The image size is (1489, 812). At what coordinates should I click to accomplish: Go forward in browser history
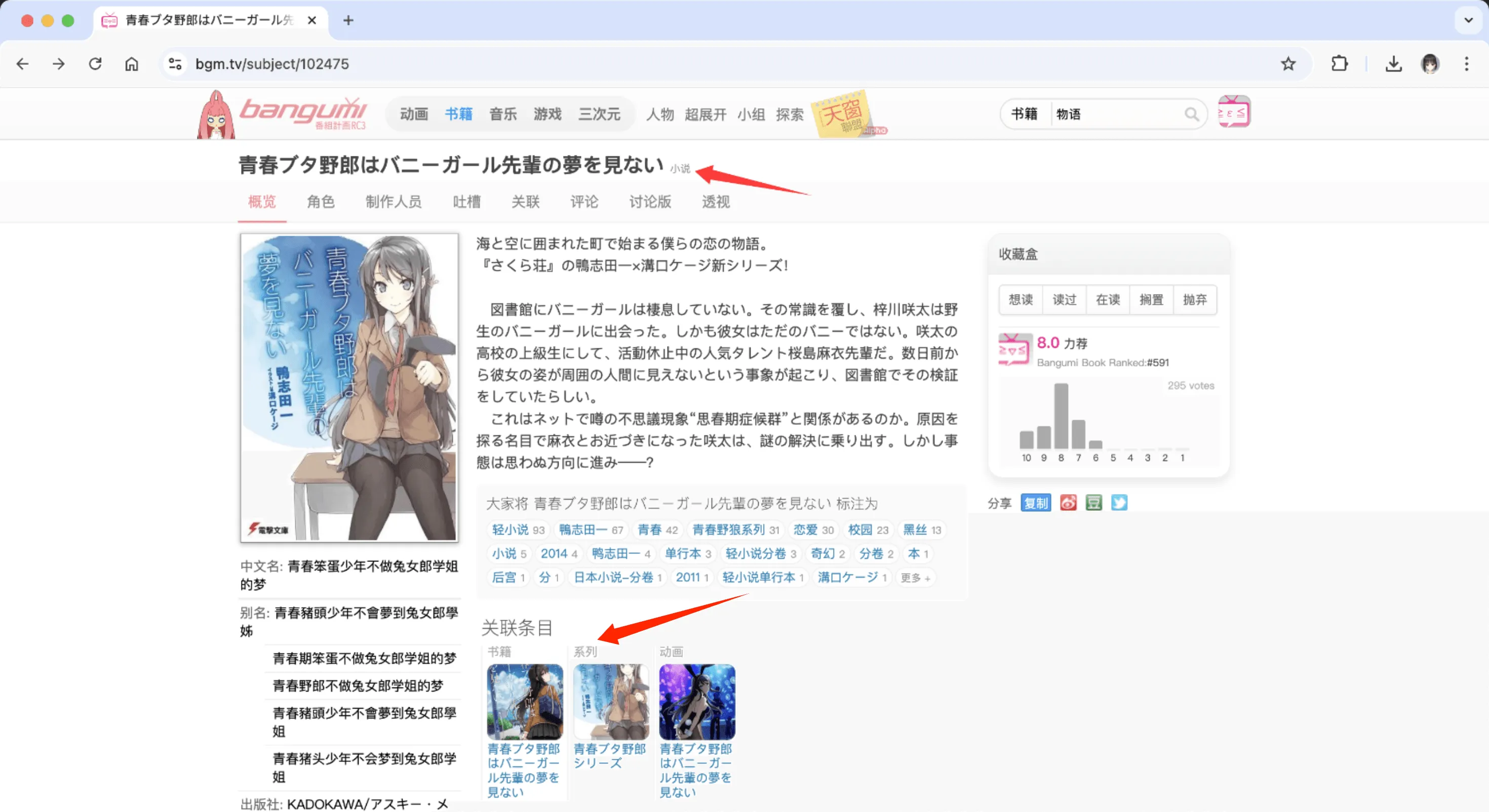[58, 64]
